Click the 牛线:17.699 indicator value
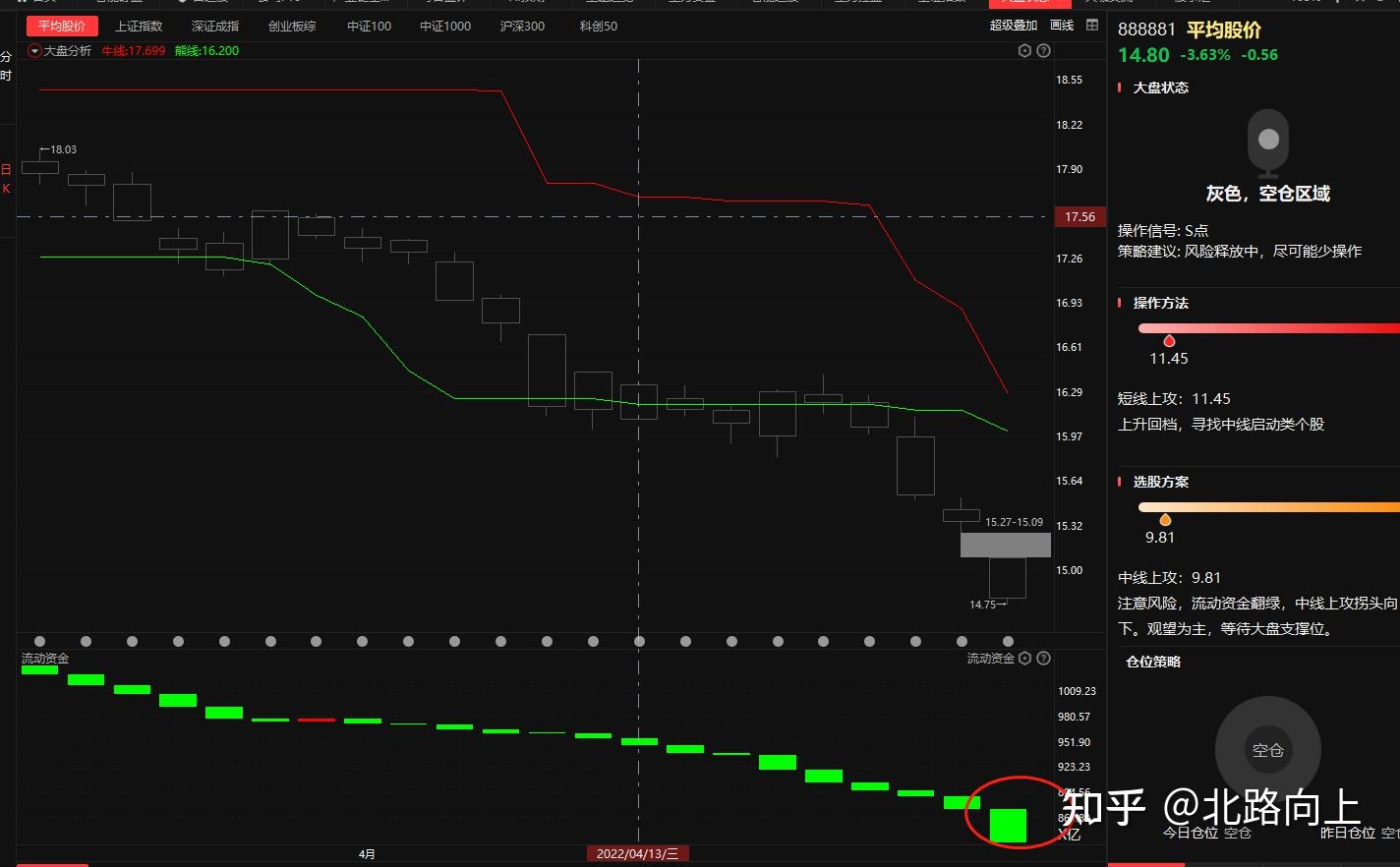Image resolution: width=1400 pixels, height=867 pixels. (134, 51)
